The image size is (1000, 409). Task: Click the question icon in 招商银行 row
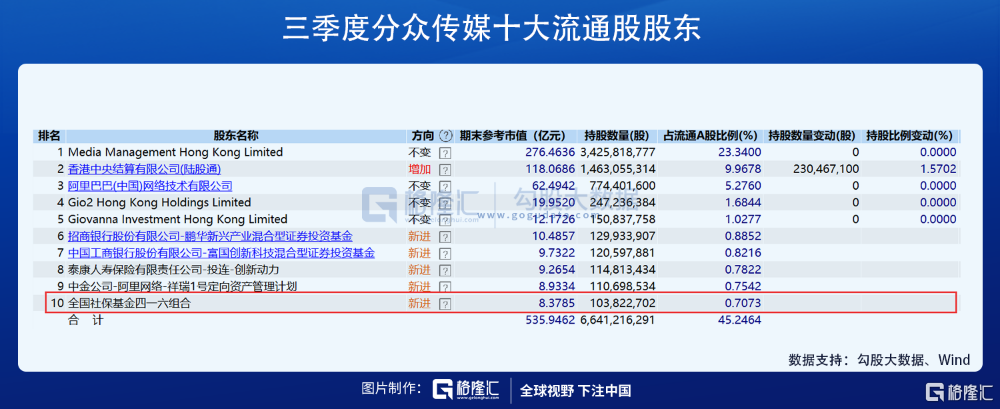(x=445, y=237)
